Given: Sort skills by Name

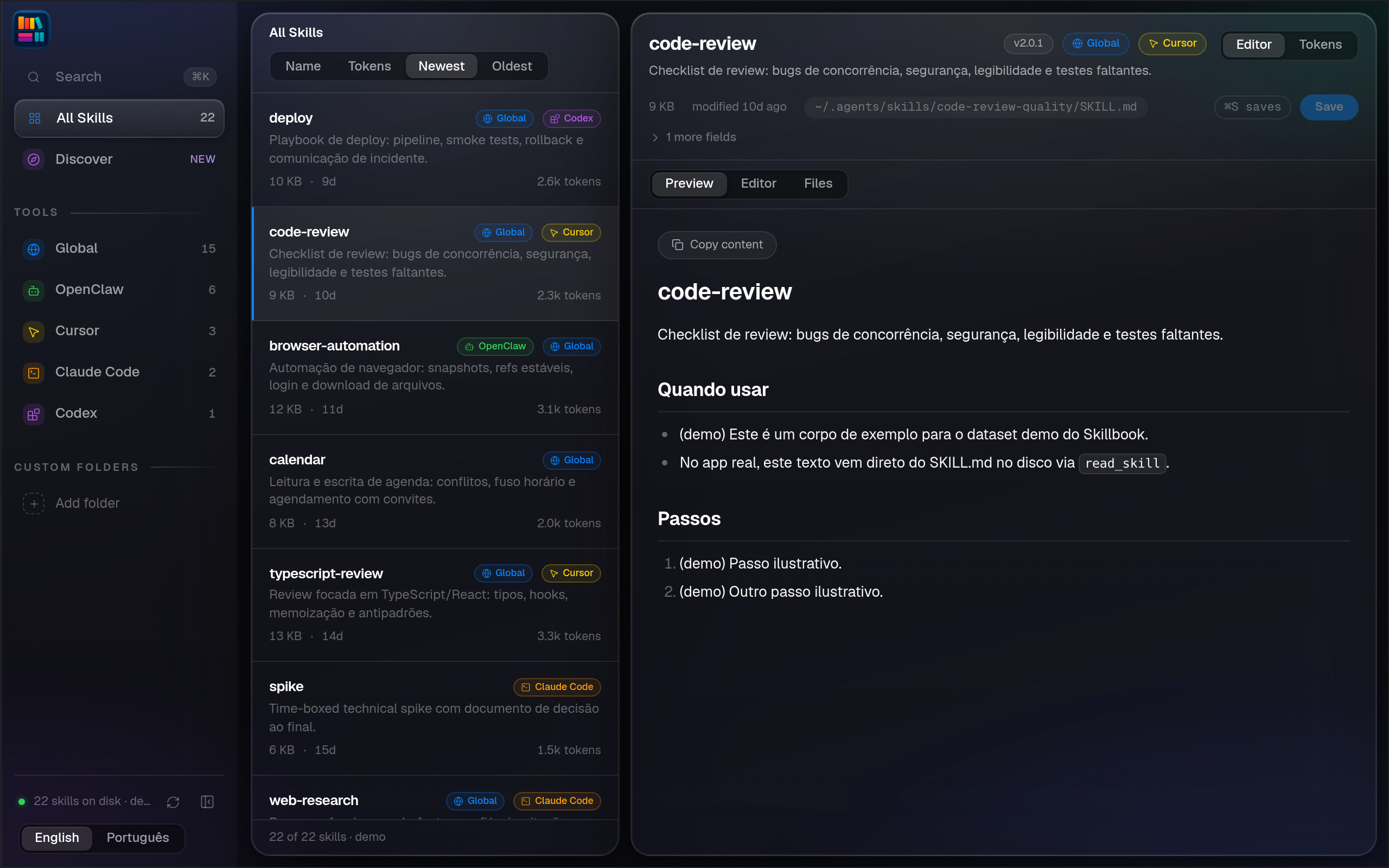Looking at the screenshot, I should pyautogui.click(x=303, y=67).
